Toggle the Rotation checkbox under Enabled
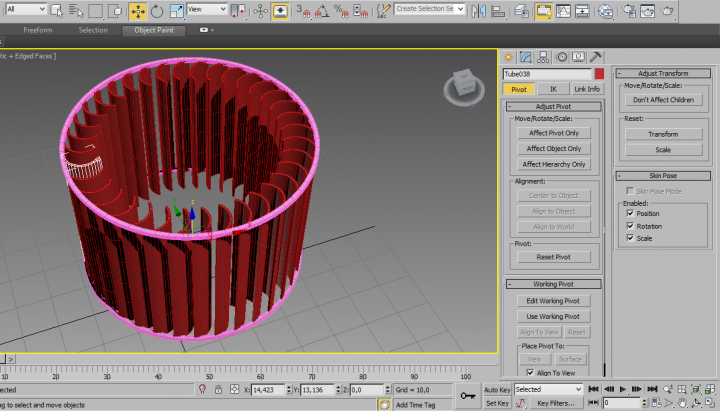Viewport: 720px width, 411px height. click(x=630, y=226)
